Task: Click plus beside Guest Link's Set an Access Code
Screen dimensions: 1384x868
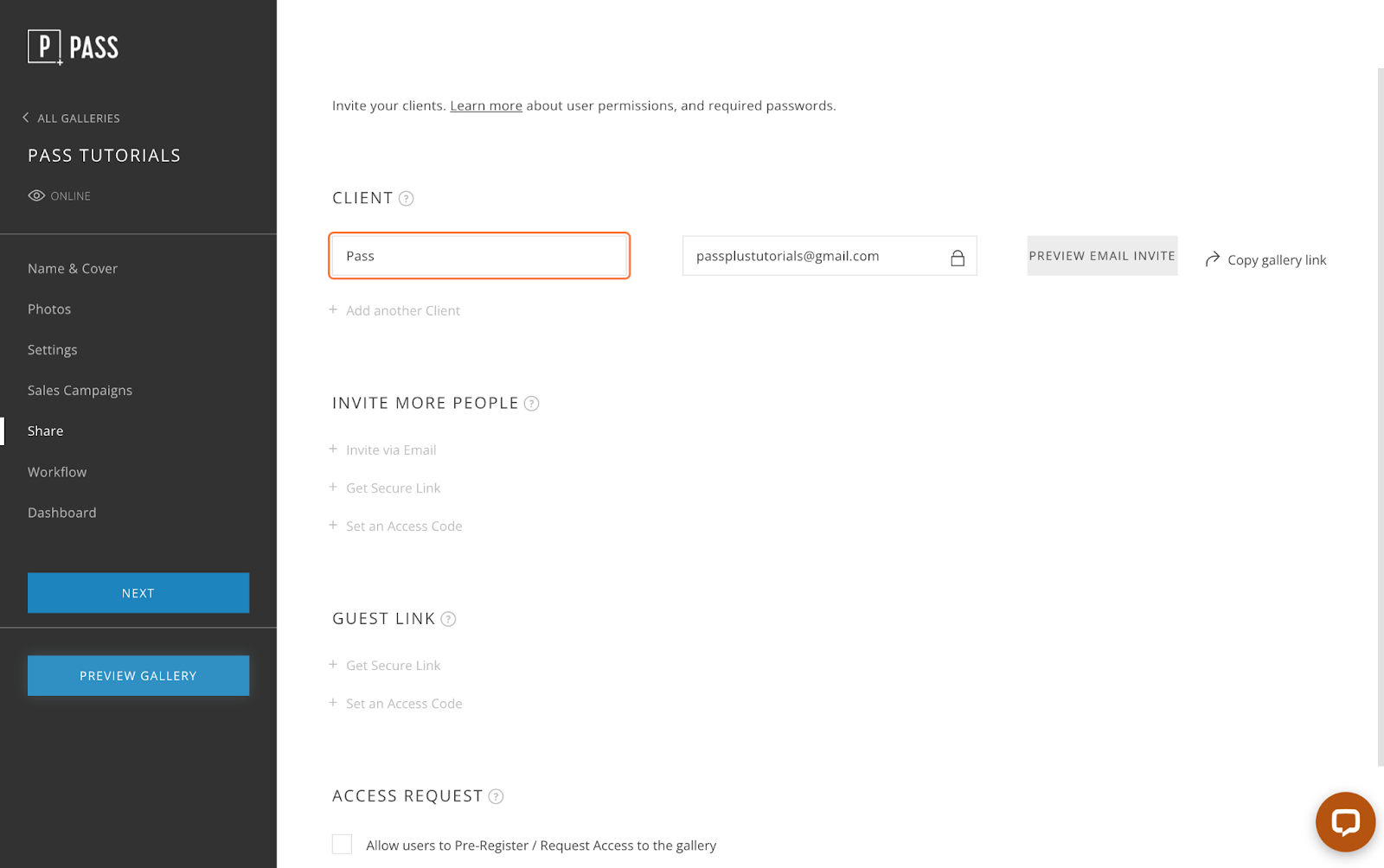Action: point(333,702)
